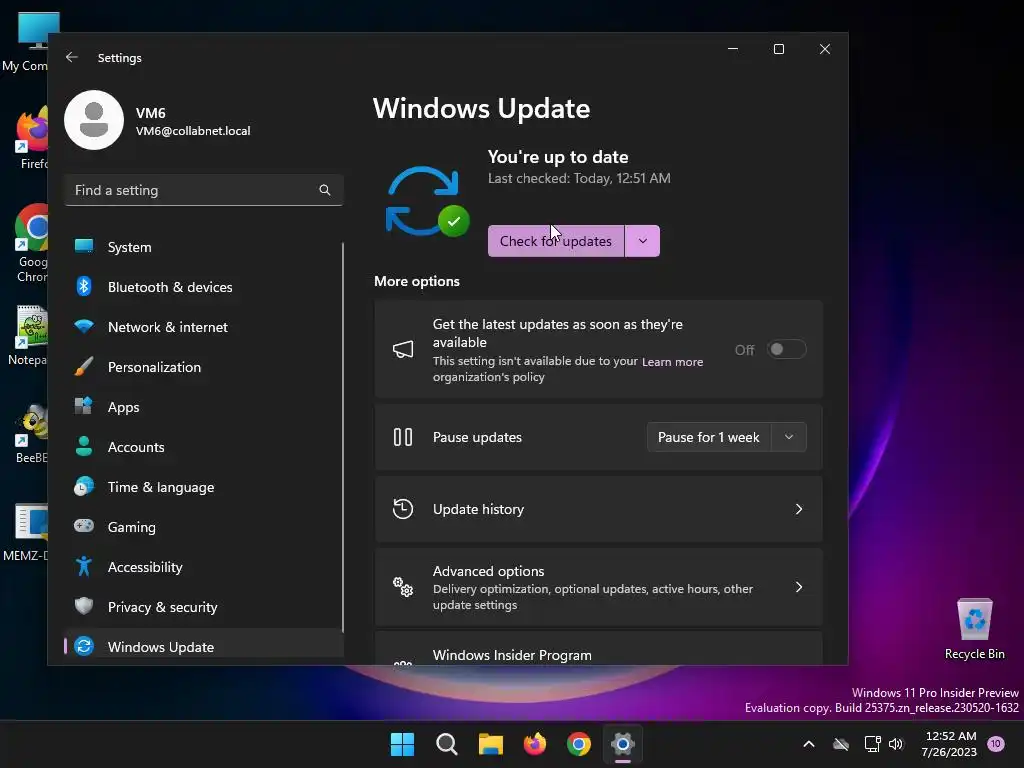Image resolution: width=1024 pixels, height=768 pixels.
Task: Click the large update status sync graphic
Action: coord(426,202)
